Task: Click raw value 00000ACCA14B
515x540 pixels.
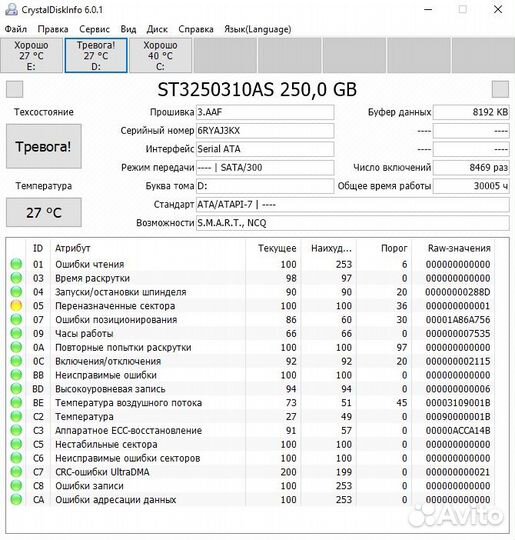Action: [x=458, y=430]
